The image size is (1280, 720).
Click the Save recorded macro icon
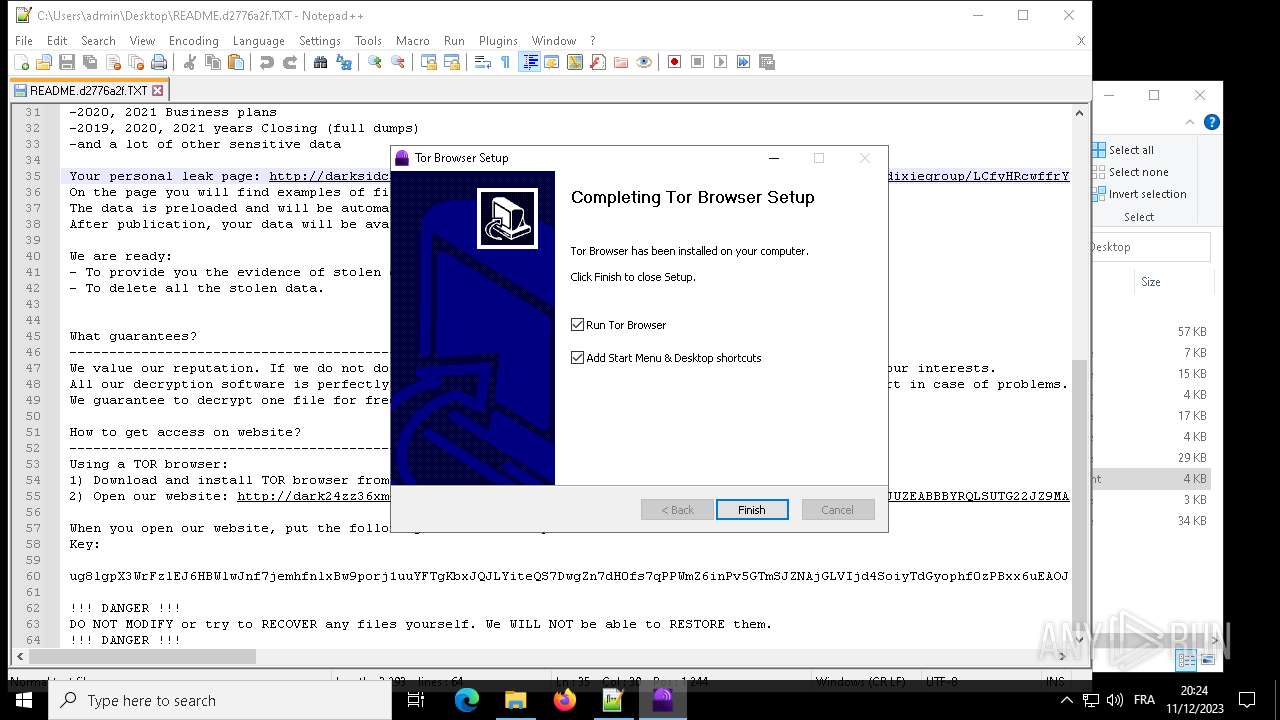(x=767, y=62)
